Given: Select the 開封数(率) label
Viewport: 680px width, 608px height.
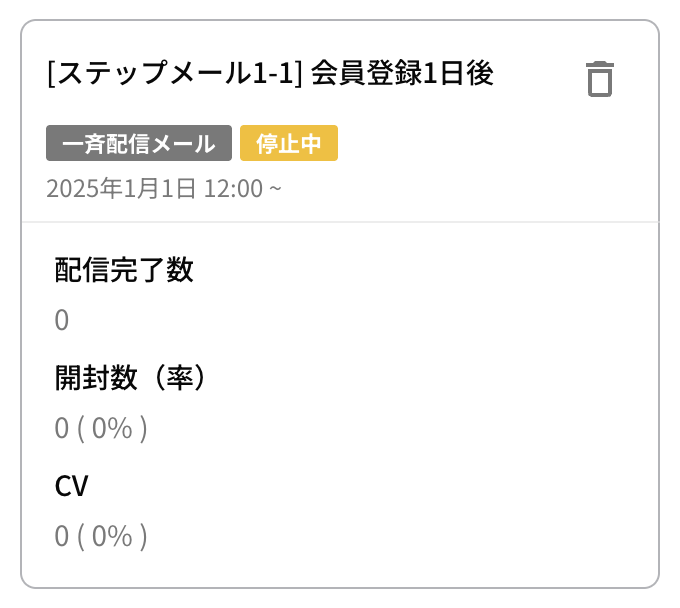Looking at the screenshot, I should (x=130, y=378).
